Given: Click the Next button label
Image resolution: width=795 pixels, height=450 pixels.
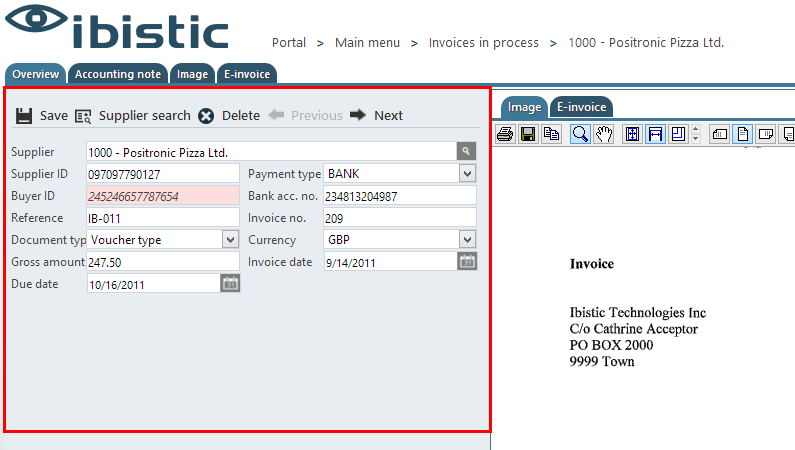Looking at the screenshot, I should point(388,116).
